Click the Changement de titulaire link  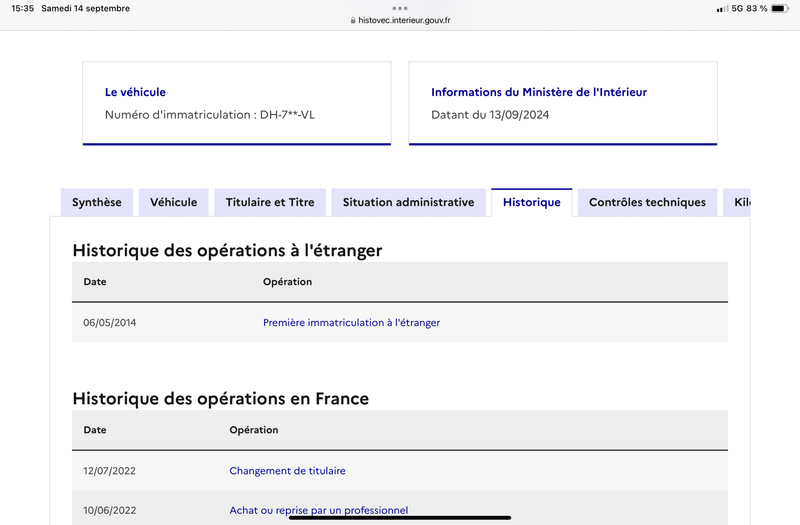coord(287,470)
